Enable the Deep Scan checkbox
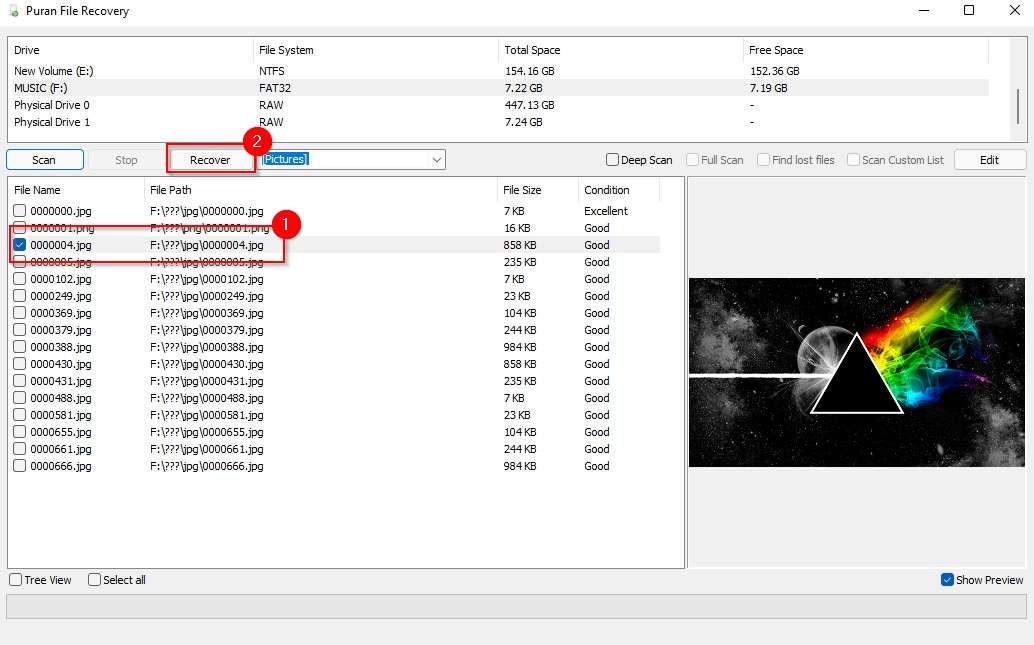The width and height of the screenshot is (1034, 645). tap(610, 158)
